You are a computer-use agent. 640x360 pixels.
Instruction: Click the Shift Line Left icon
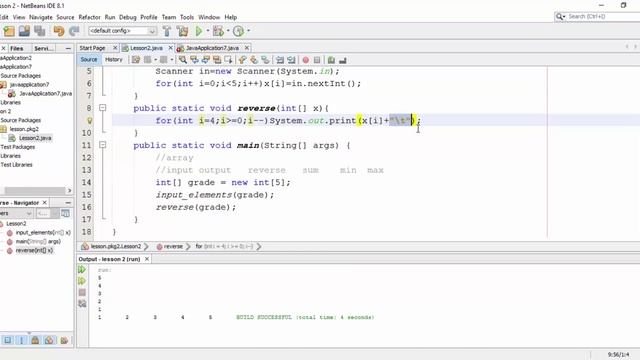tap(280, 60)
